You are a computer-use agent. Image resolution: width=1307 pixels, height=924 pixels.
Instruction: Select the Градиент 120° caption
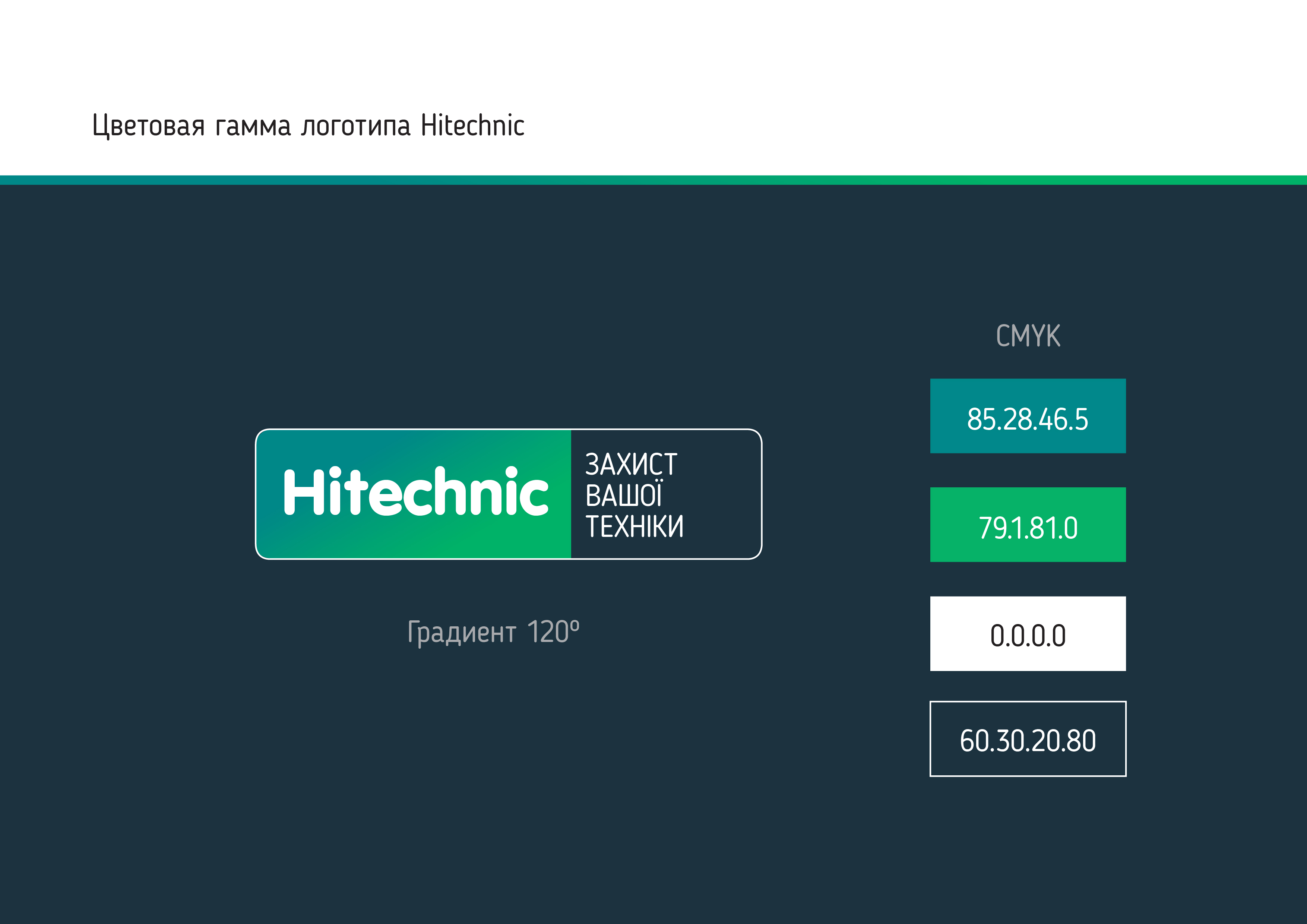click(494, 632)
